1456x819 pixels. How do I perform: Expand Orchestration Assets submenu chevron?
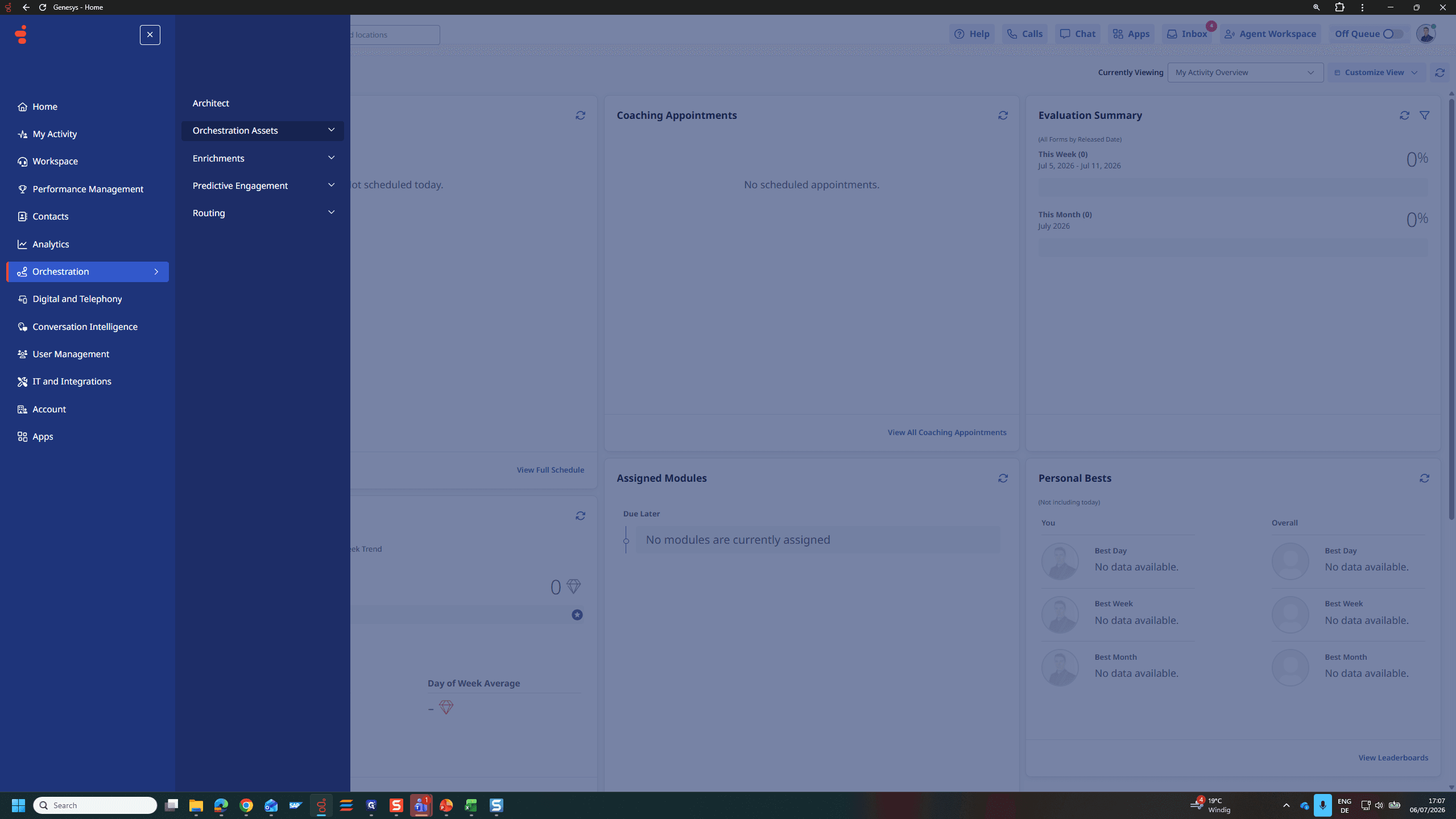(331, 130)
